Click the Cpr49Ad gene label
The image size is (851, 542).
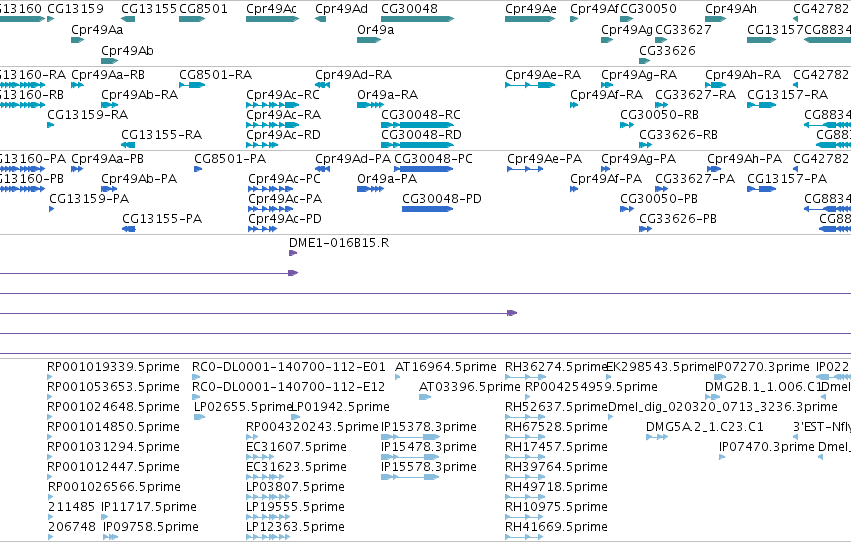click(341, 9)
